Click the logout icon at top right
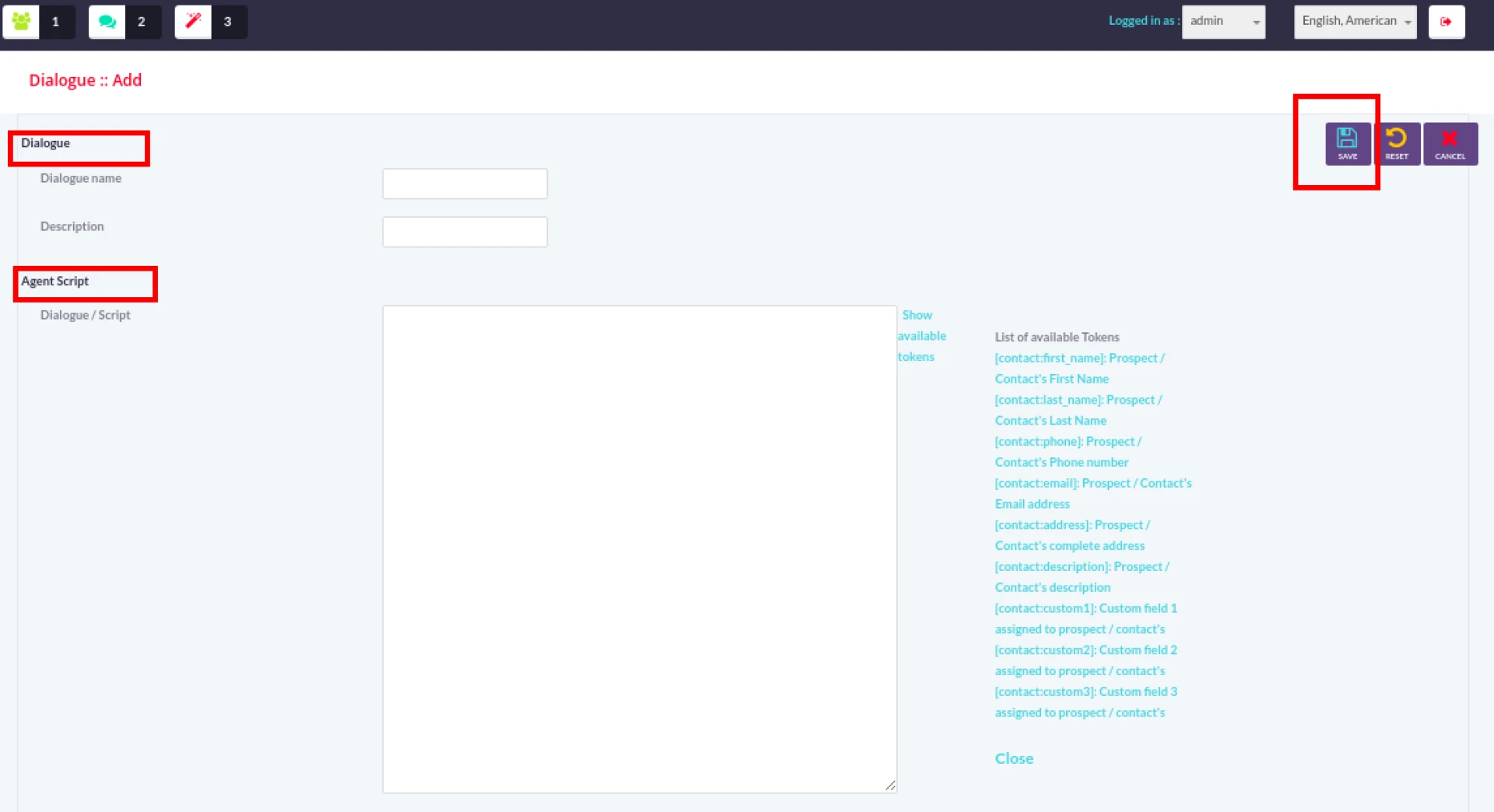 (1446, 22)
